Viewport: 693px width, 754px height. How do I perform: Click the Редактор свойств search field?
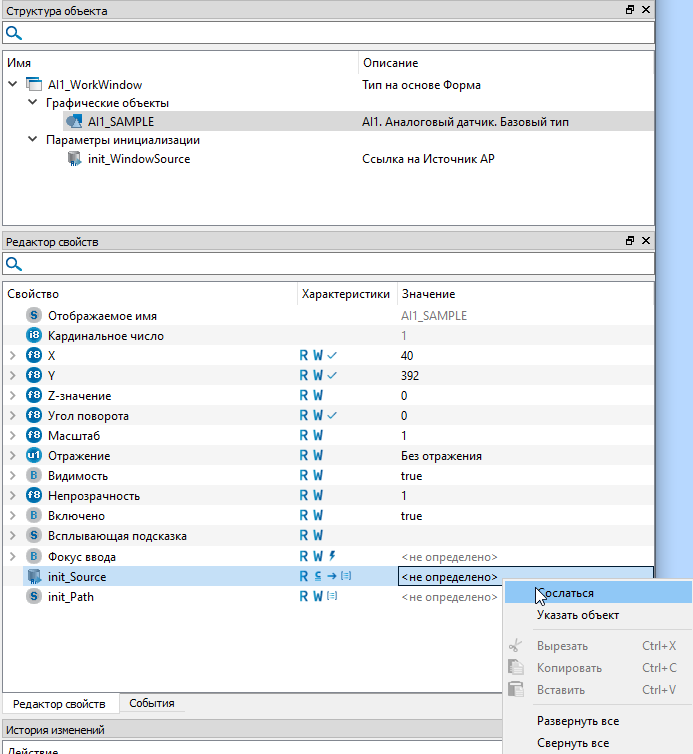[335, 264]
